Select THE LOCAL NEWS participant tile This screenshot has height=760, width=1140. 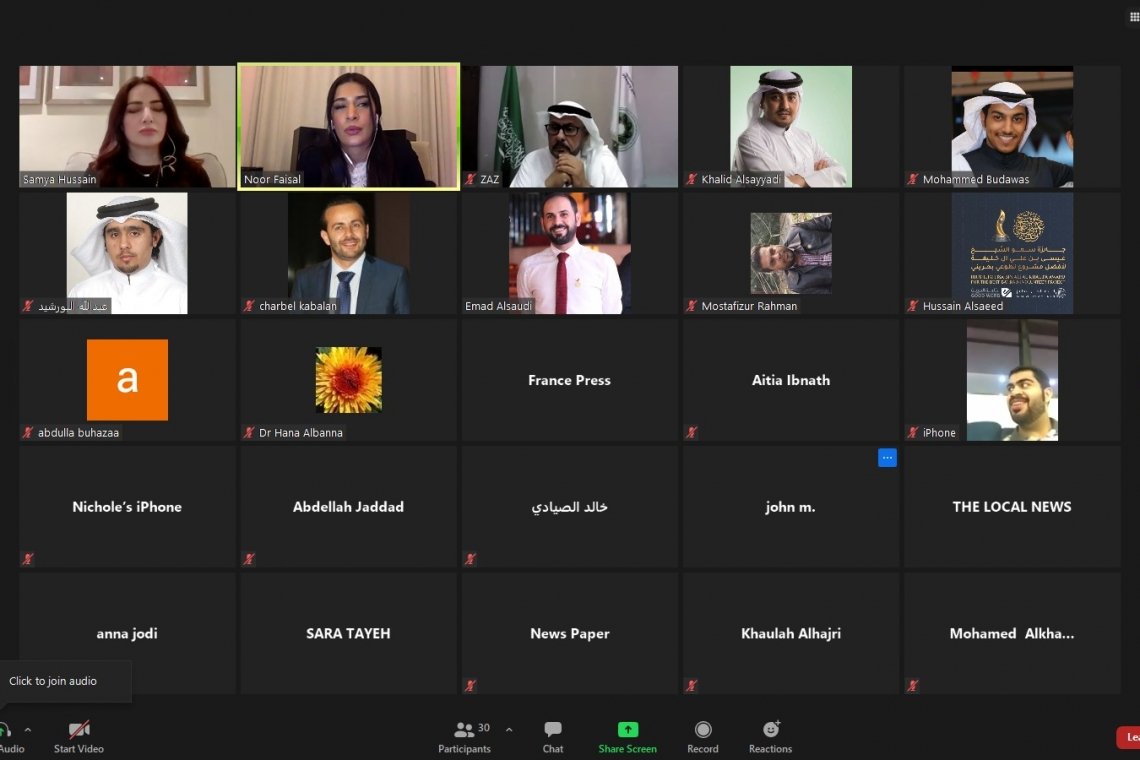pos(1011,507)
